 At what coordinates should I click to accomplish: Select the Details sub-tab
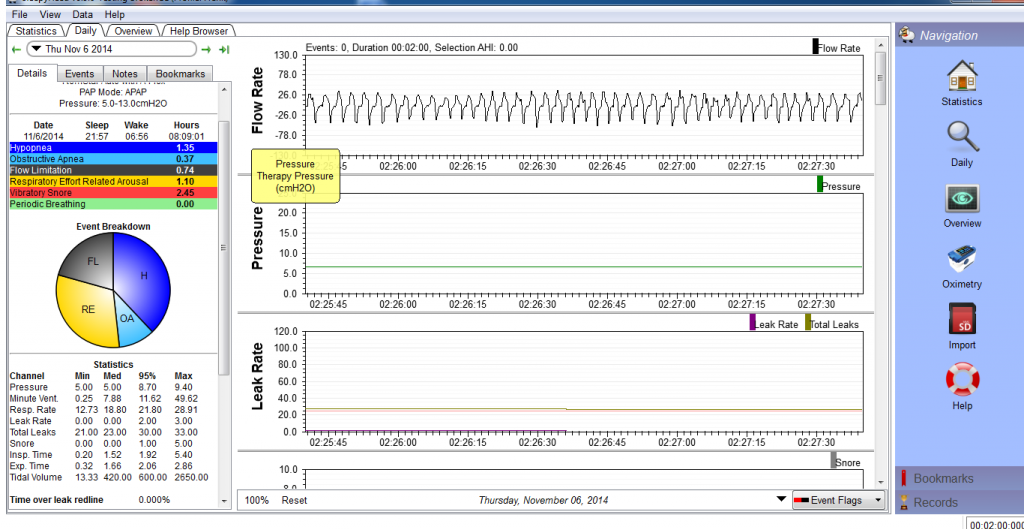click(x=32, y=73)
